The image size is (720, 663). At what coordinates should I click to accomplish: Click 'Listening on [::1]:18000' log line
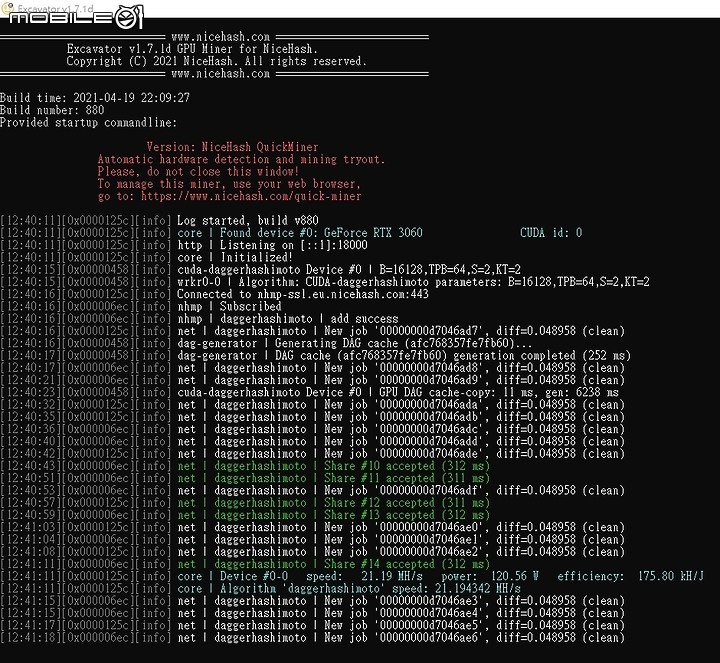pos(272,245)
